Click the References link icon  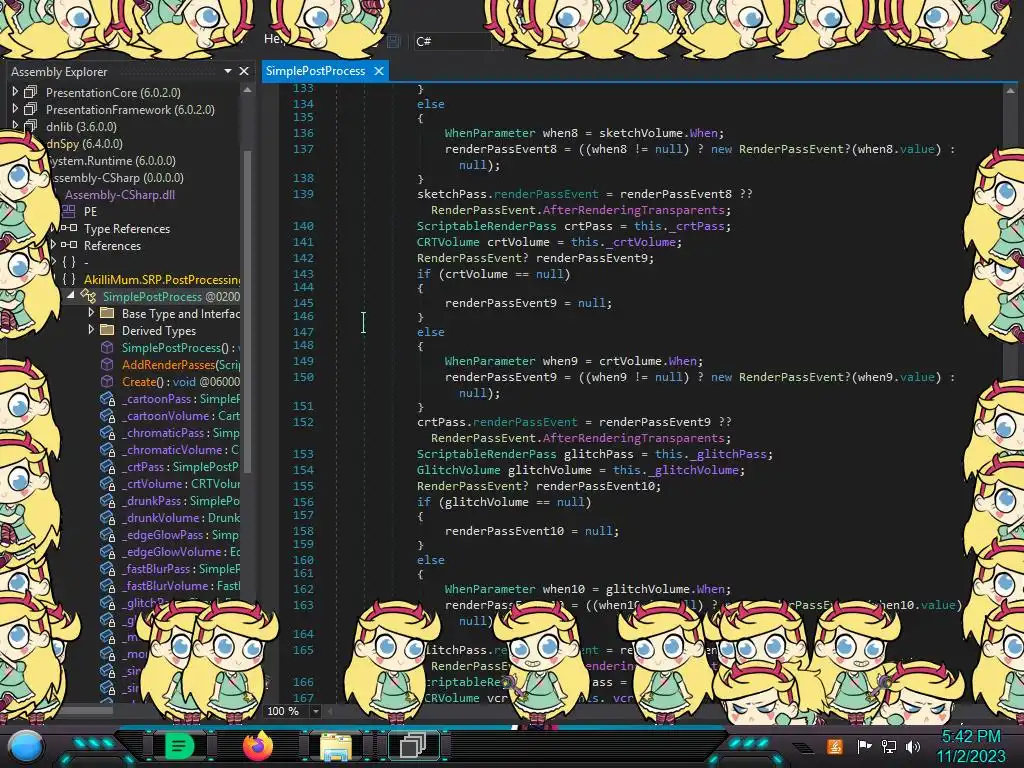pyautogui.click(x=69, y=245)
